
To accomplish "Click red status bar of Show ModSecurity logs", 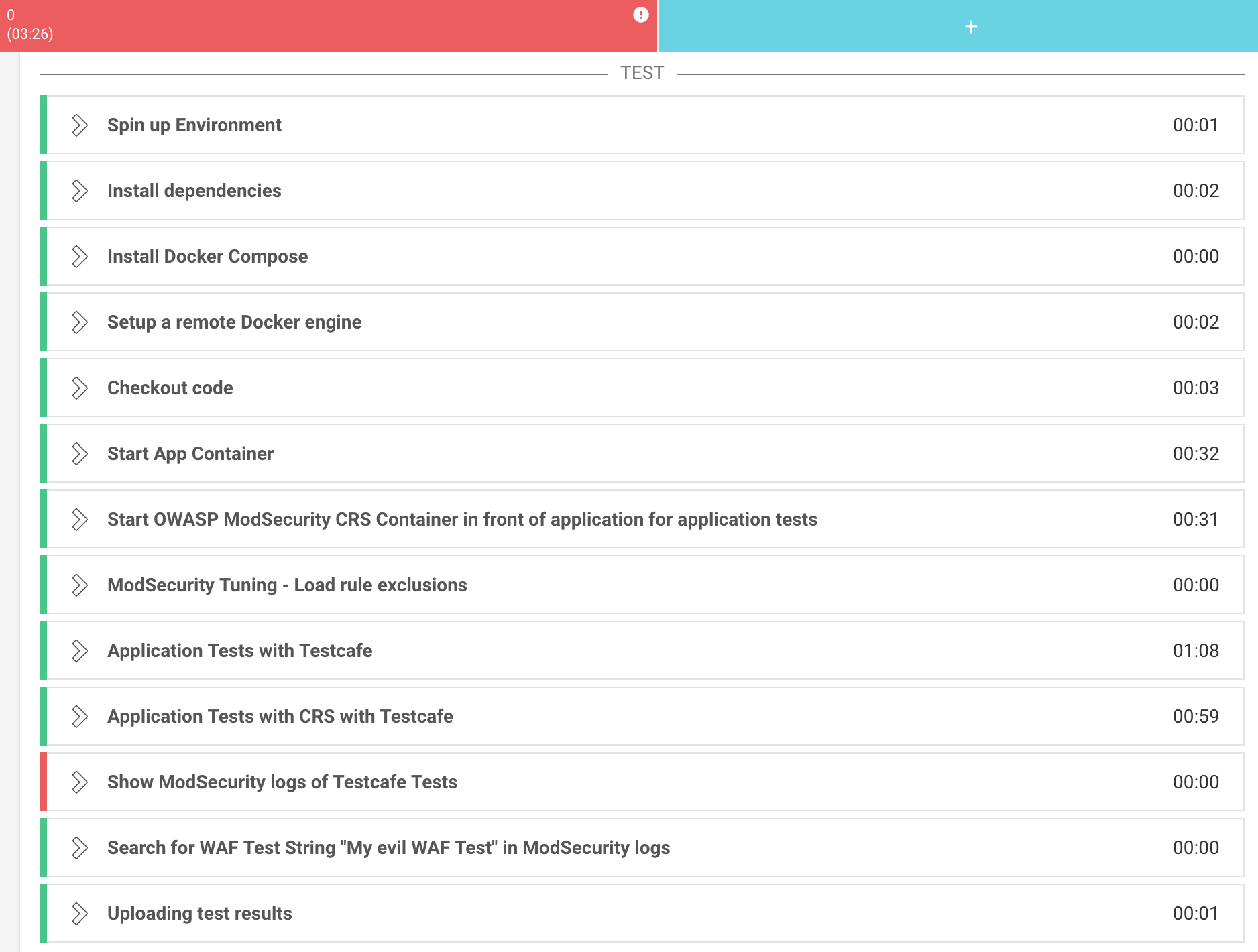I will [44, 782].
